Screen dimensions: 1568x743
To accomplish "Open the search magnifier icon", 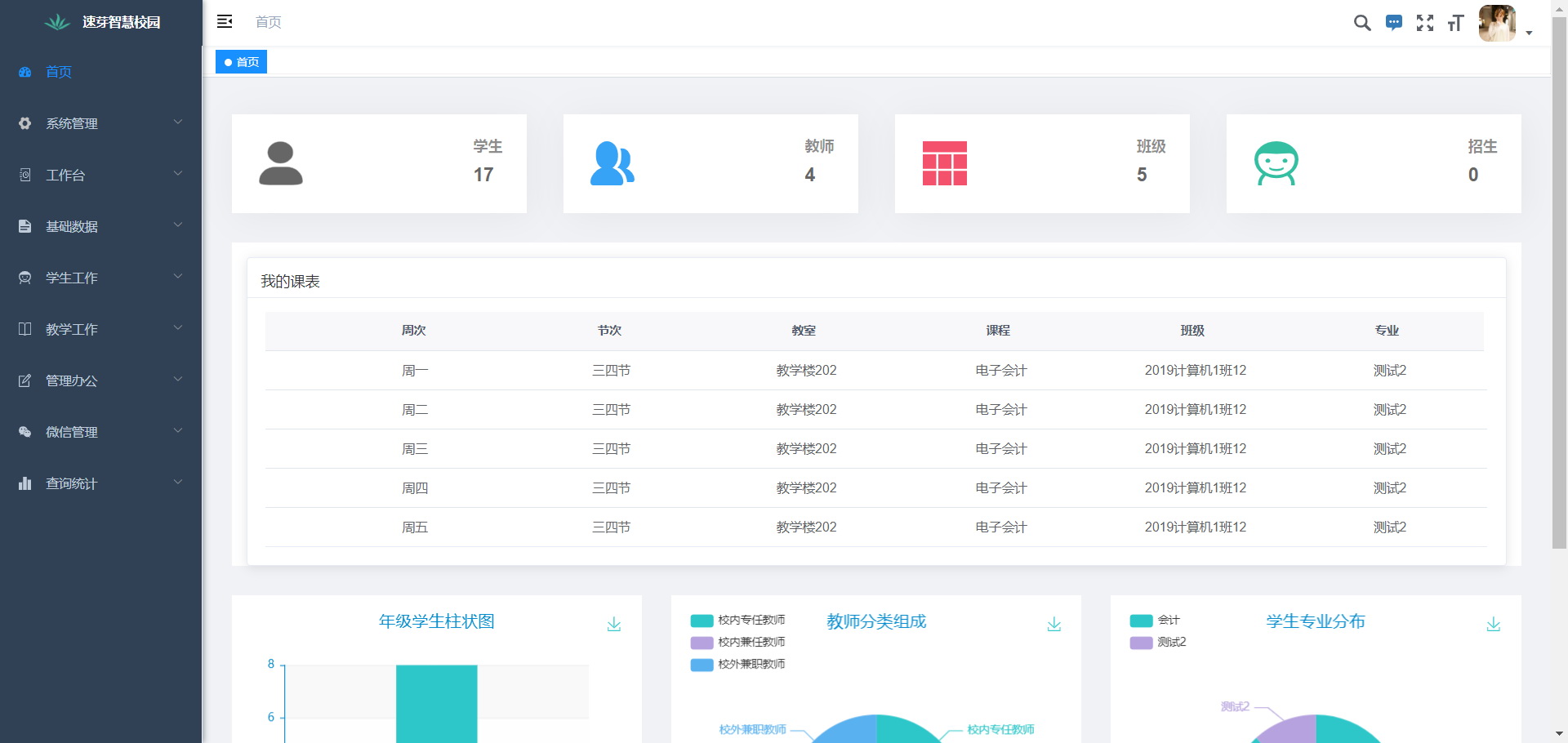I will click(1362, 23).
